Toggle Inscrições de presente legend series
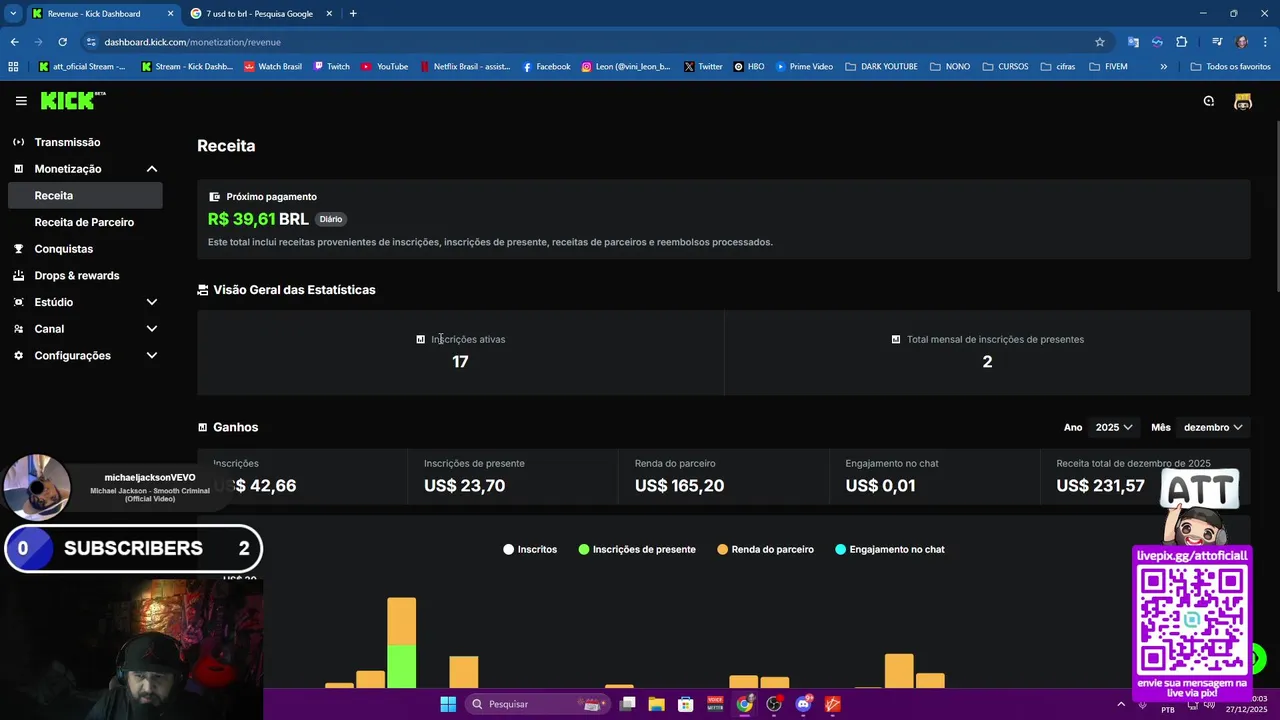1280x720 pixels. pos(637,549)
